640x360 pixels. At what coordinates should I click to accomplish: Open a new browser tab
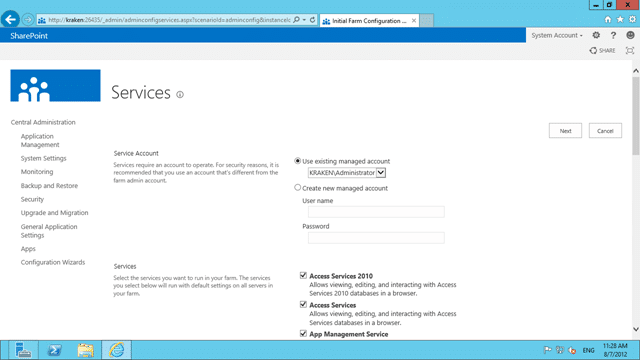pyautogui.click(x=426, y=20)
